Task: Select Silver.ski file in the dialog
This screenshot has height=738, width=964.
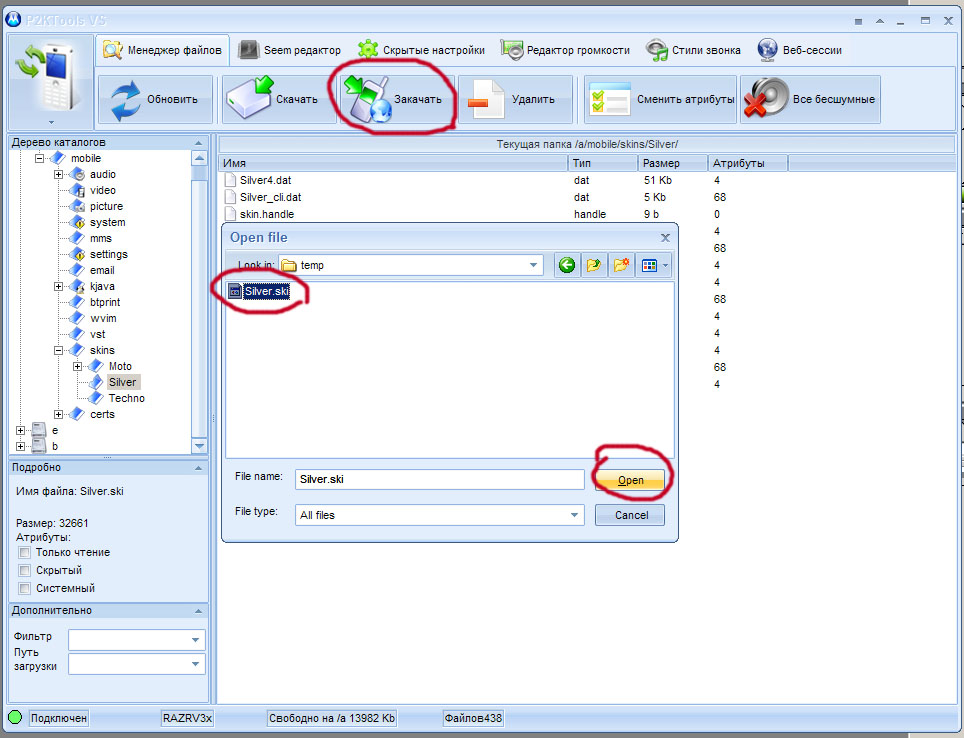Action: (x=259, y=291)
